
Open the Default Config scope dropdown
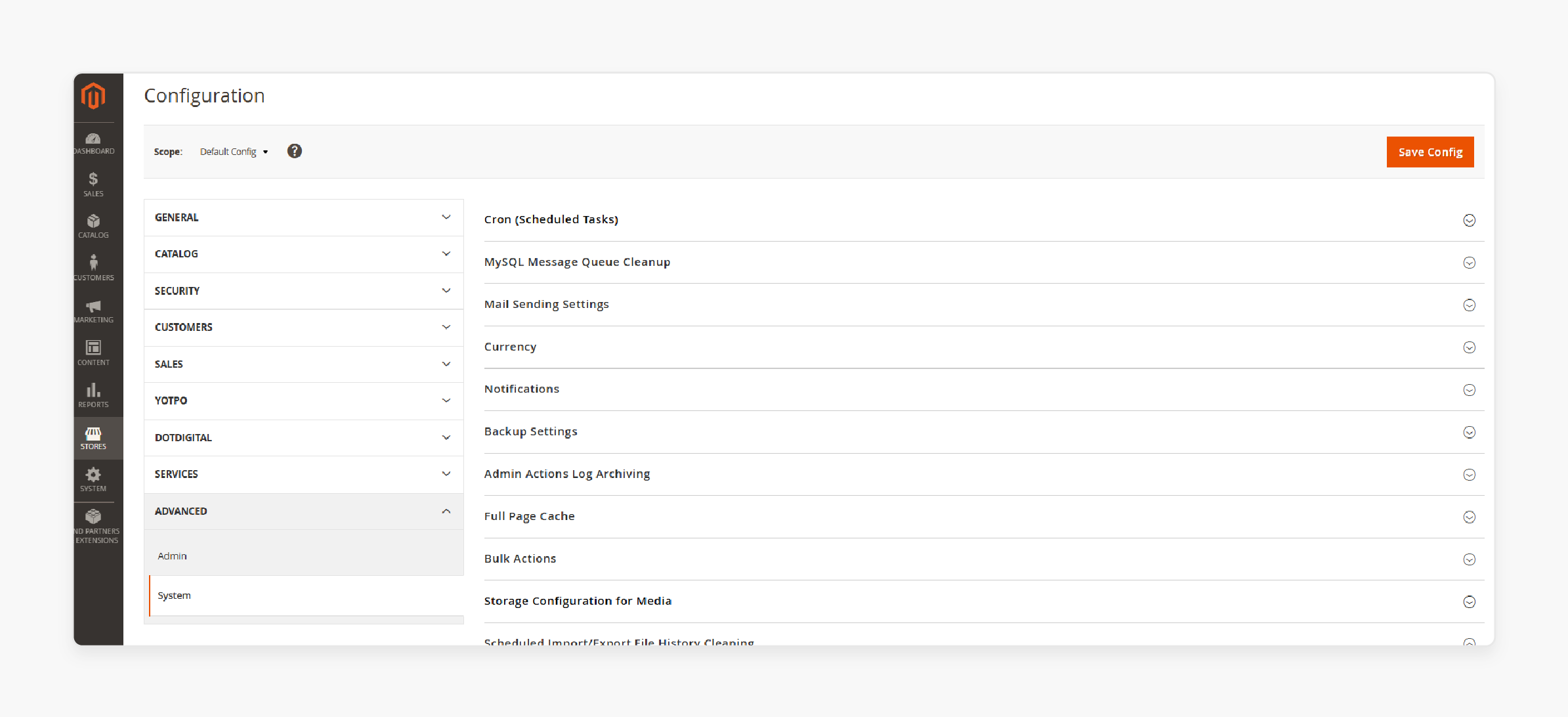click(234, 152)
